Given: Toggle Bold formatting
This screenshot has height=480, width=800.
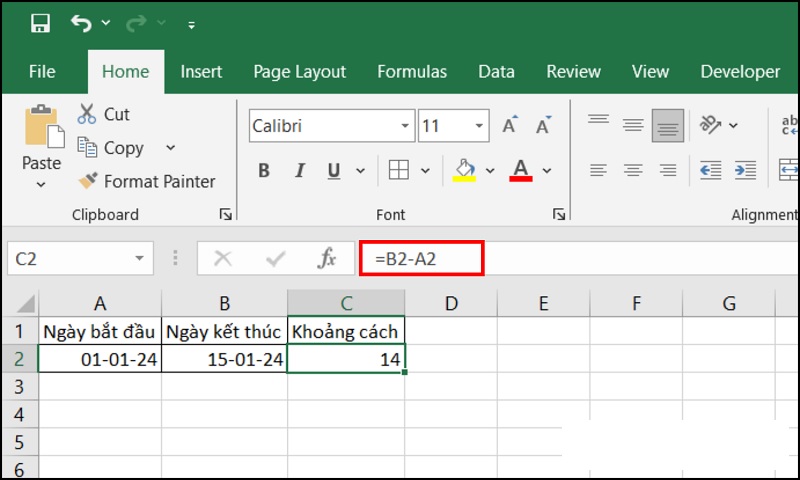Looking at the screenshot, I should (264, 170).
